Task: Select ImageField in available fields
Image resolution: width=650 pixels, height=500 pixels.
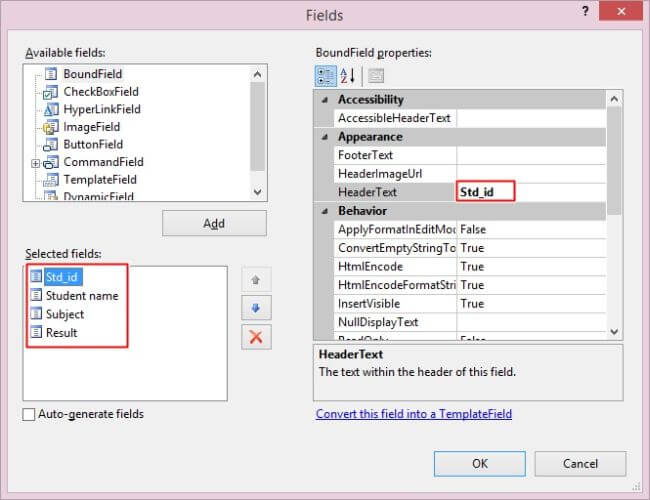Action: click(x=92, y=127)
